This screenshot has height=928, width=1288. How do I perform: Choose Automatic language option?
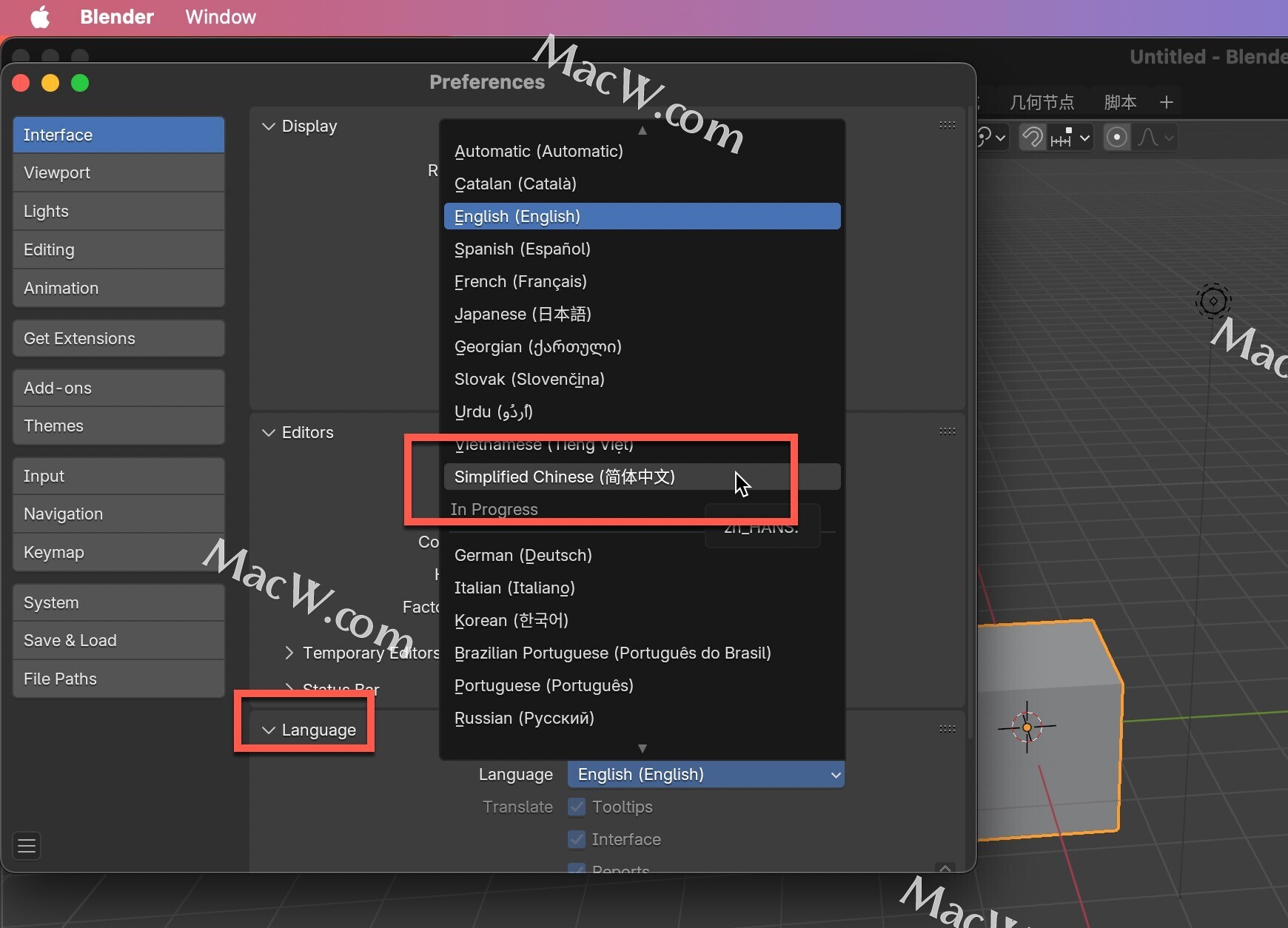click(x=643, y=151)
